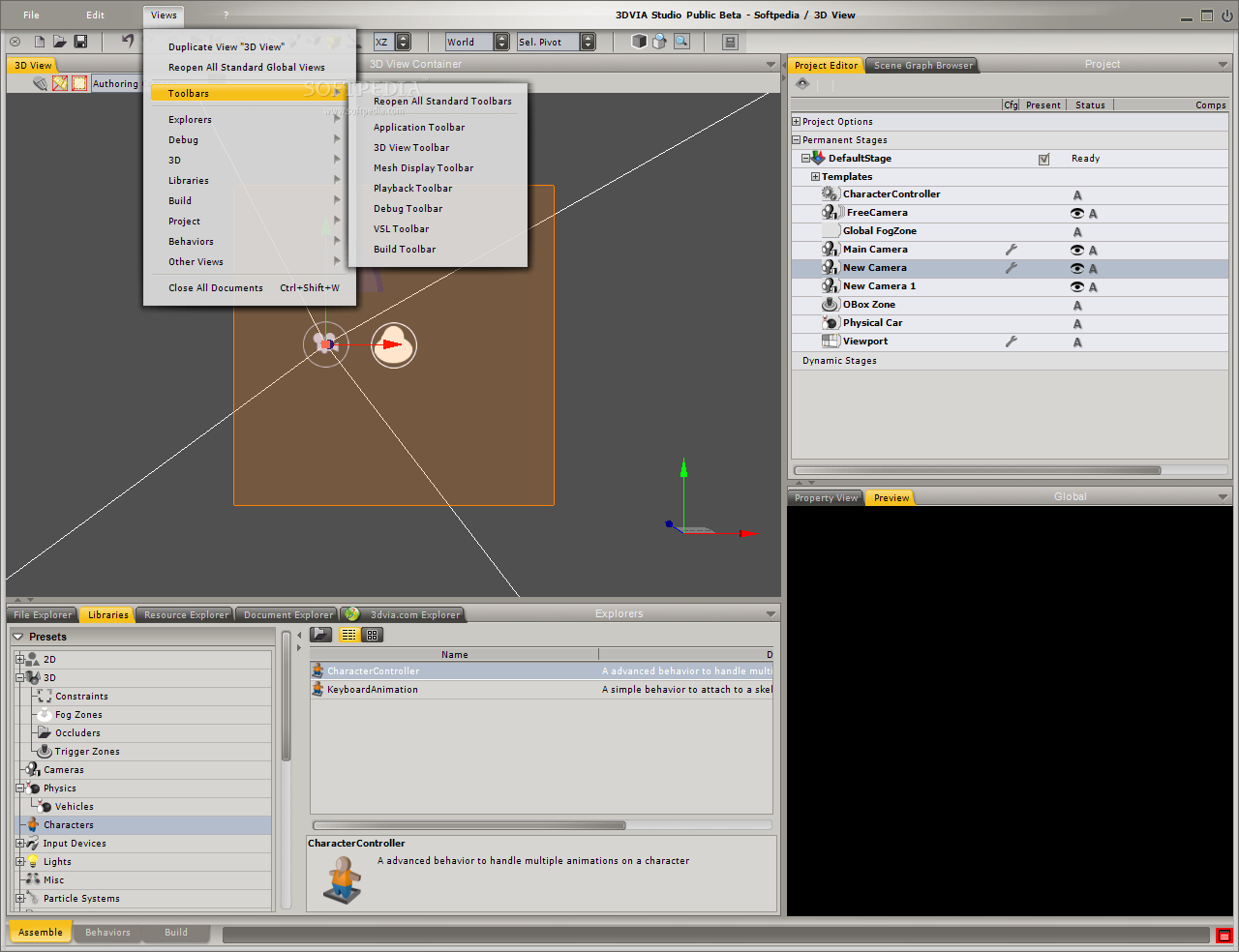
Task: Open the Build workspace tab
Action: (176, 933)
